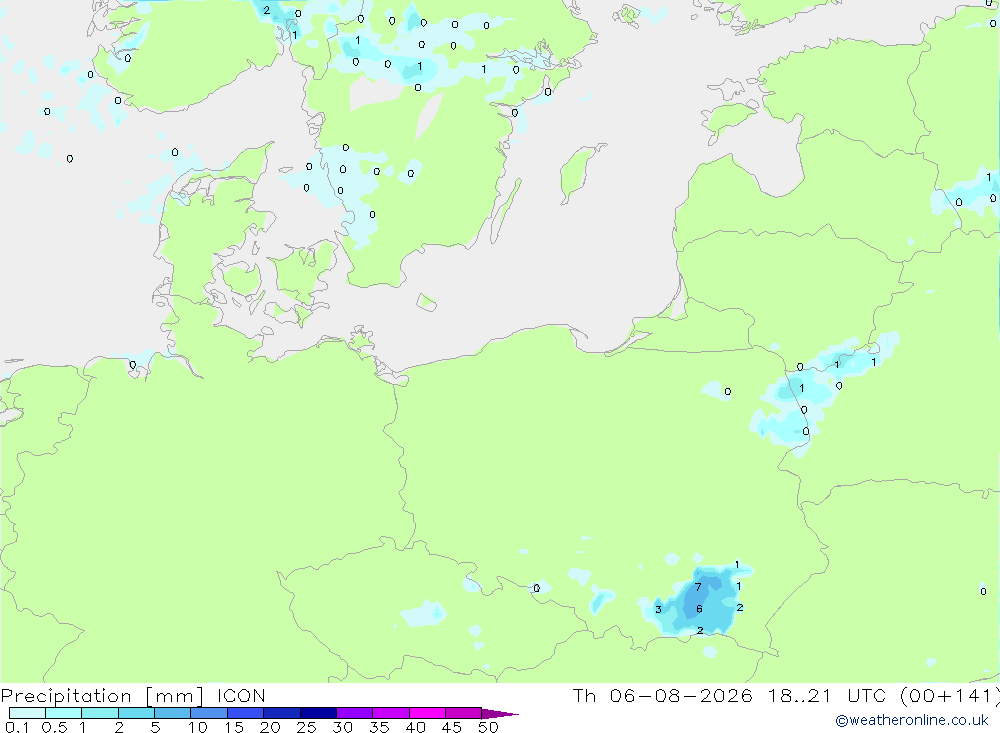The height and width of the screenshot is (733, 1000).
Task: Click the legend label '35'
Action: click(379, 727)
